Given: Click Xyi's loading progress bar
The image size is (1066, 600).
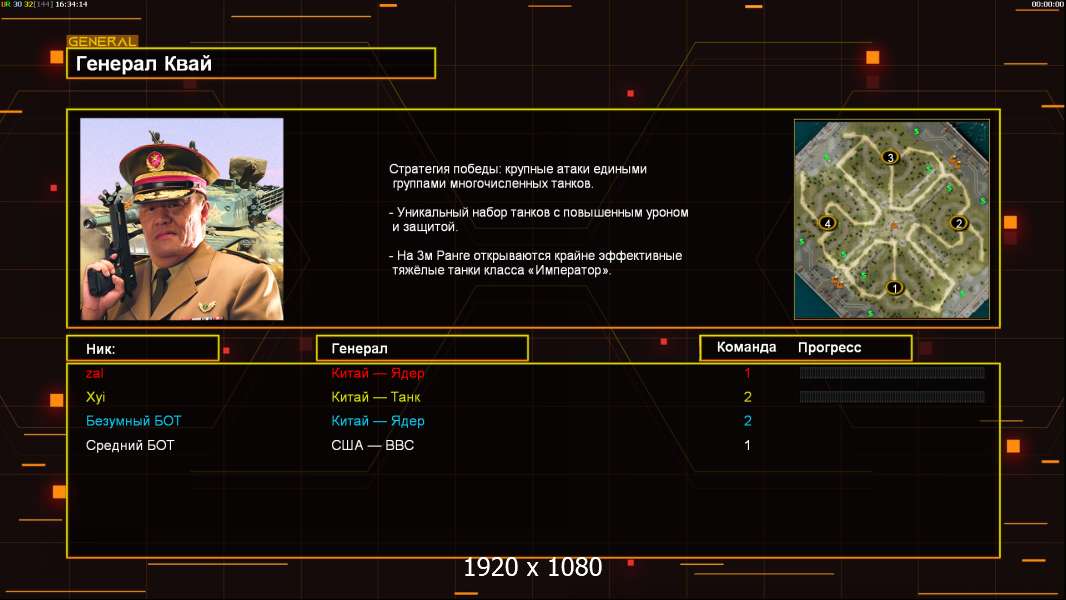Looking at the screenshot, I should 892,397.
